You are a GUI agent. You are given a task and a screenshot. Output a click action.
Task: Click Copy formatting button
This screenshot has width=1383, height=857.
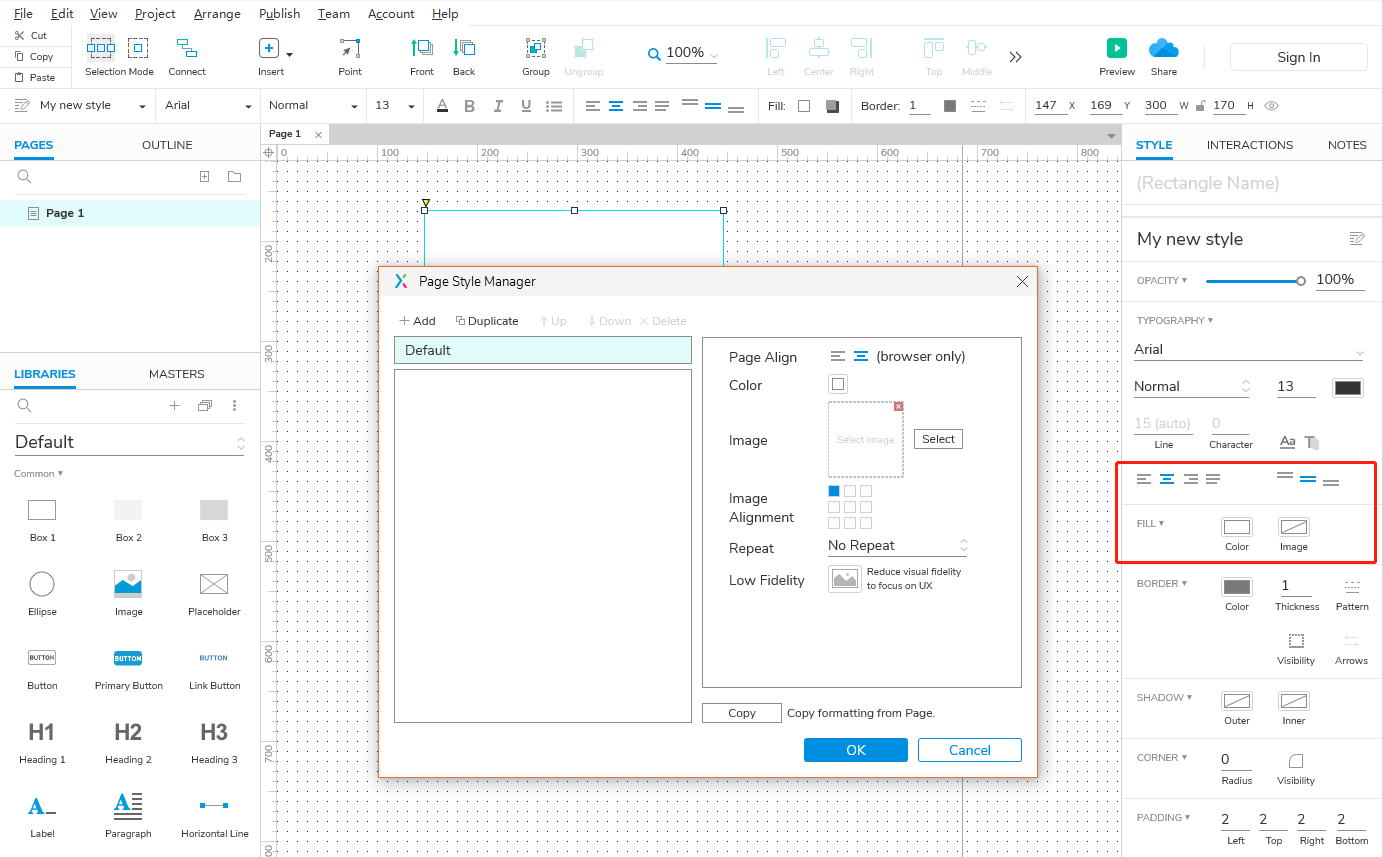742,713
